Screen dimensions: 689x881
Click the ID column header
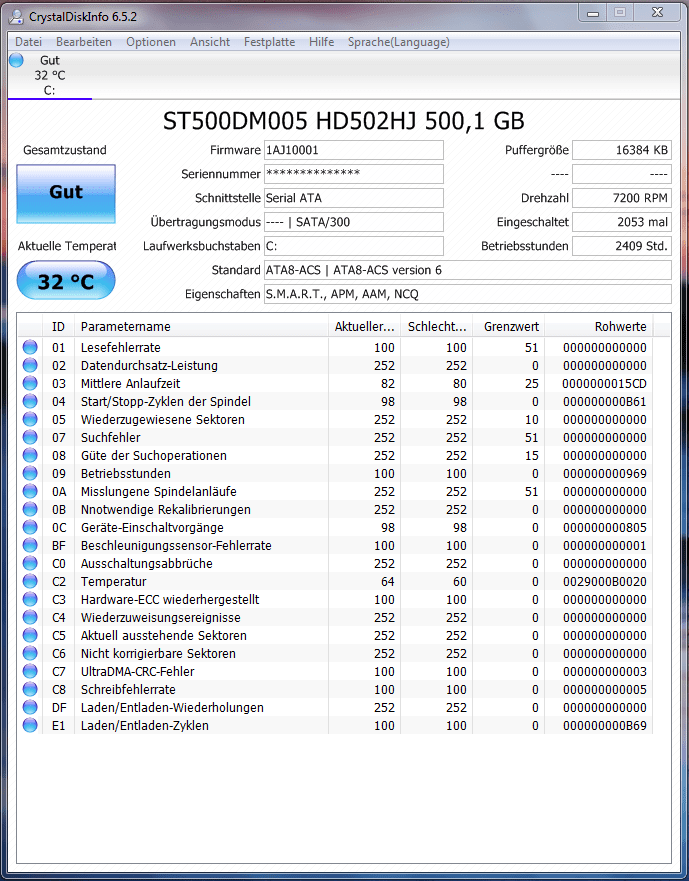point(58,326)
